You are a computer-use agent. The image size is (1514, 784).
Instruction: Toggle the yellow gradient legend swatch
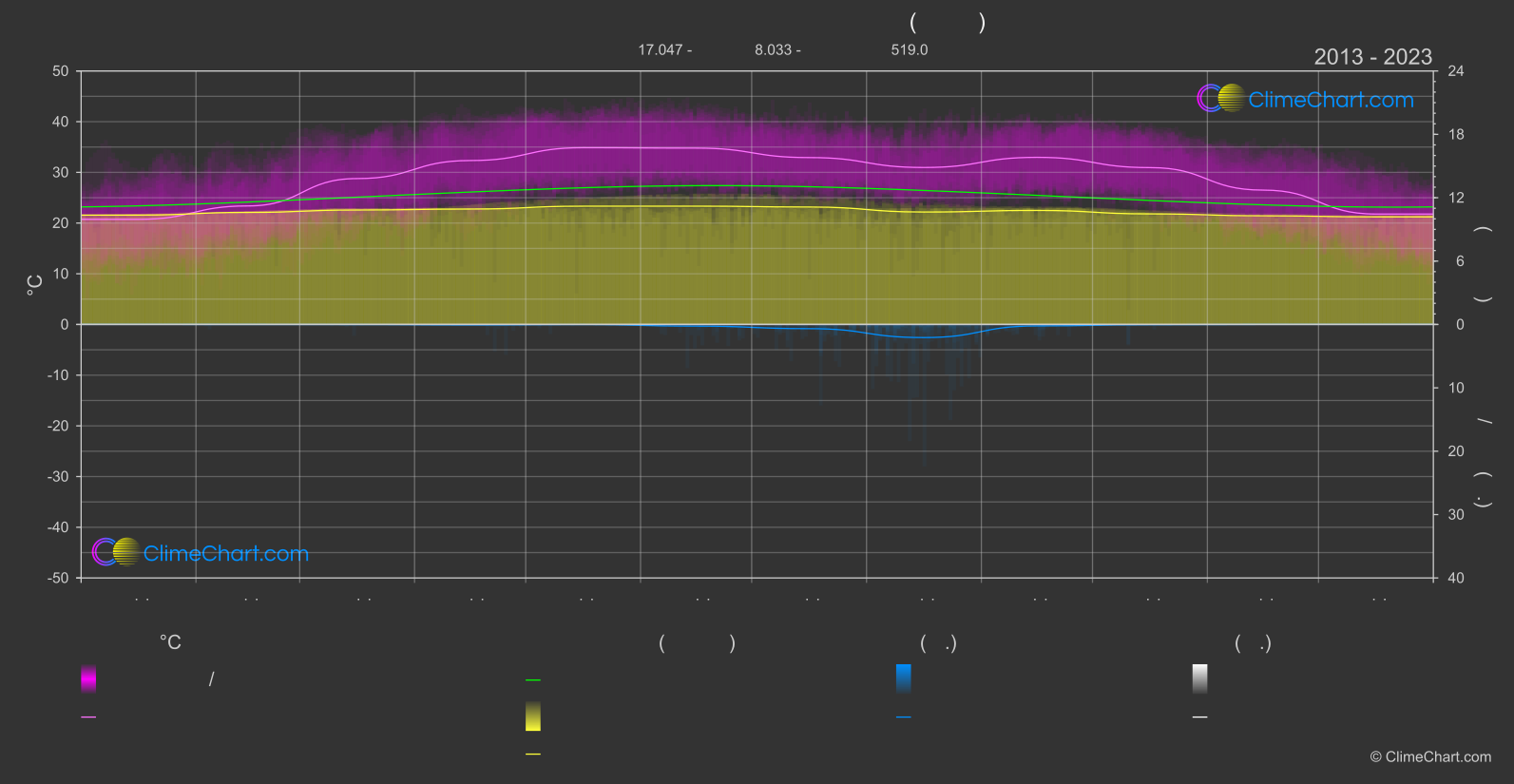pos(533,717)
